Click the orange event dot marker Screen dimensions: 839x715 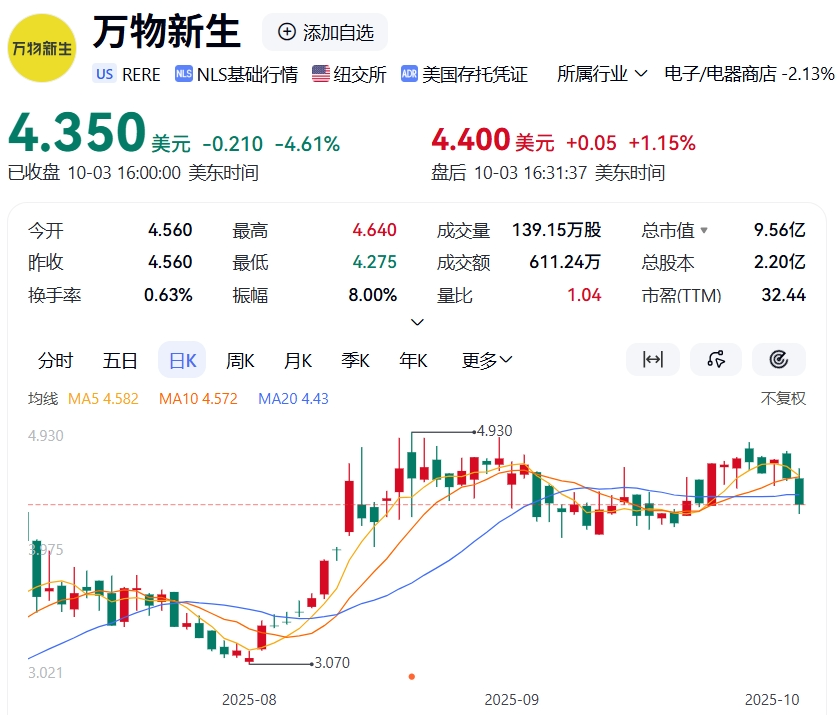tap(411, 676)
